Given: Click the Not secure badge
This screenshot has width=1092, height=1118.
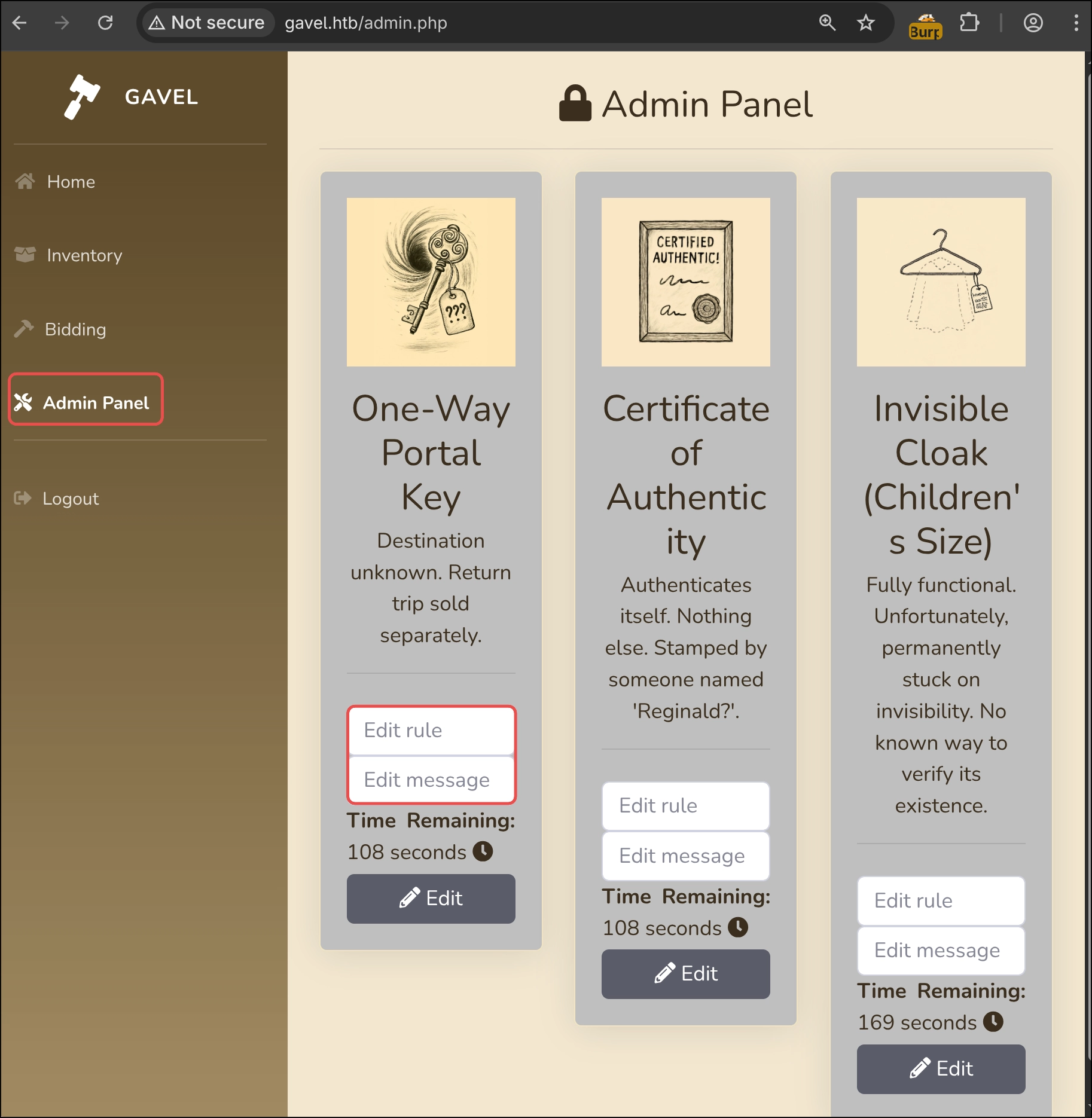Looking at the screenshot, I should pos(206,23).
